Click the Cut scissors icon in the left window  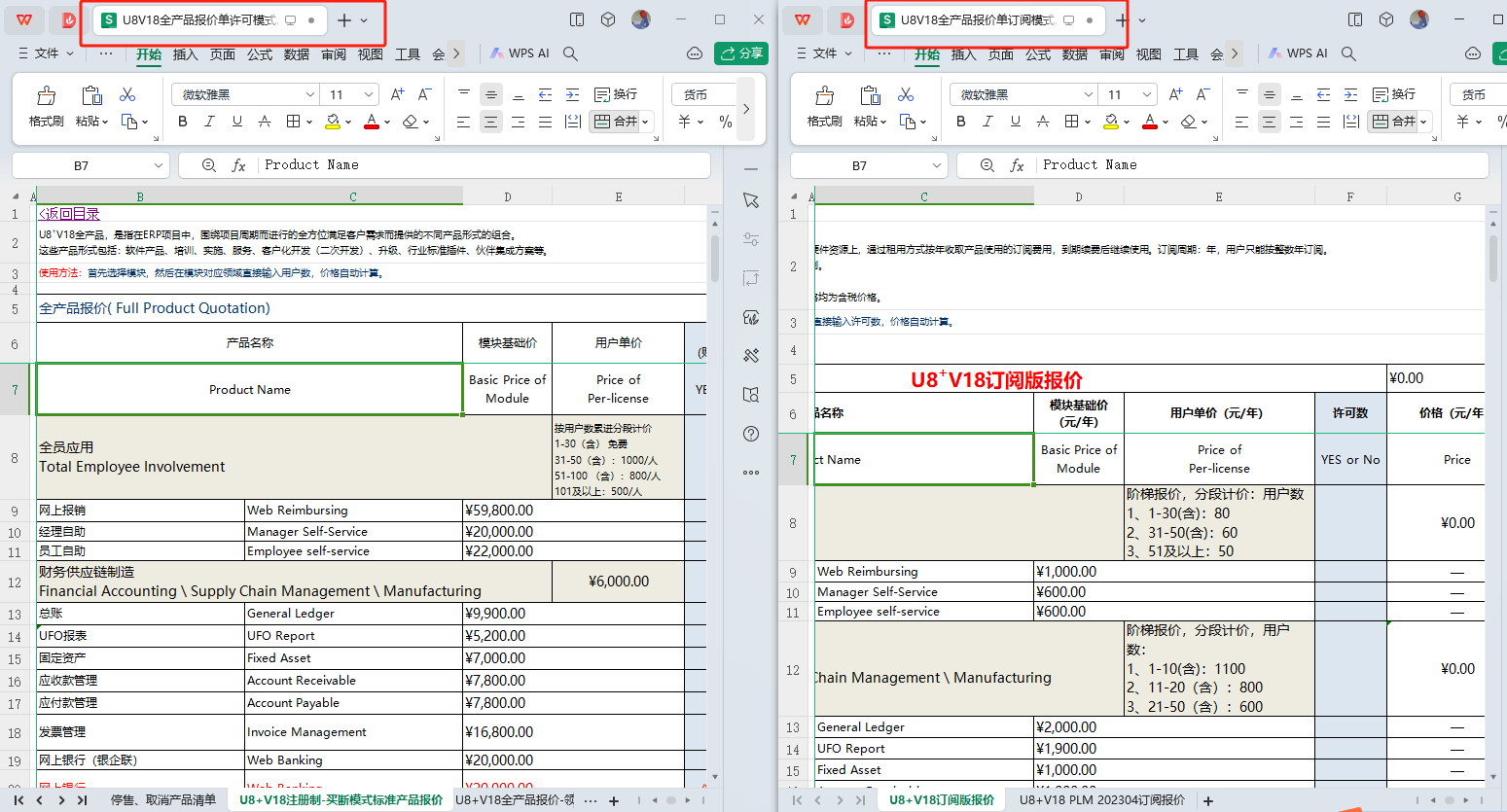coord(127,94)
